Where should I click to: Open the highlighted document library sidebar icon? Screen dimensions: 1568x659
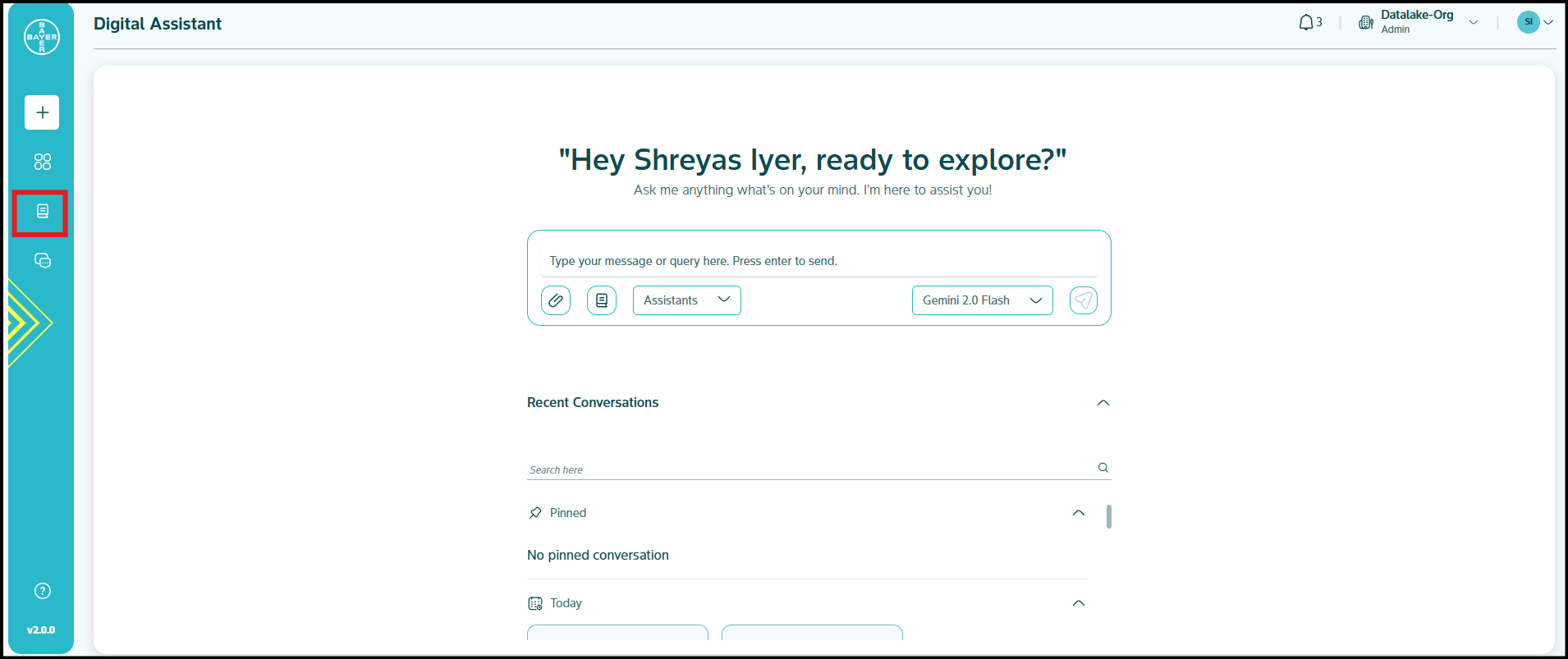coord(43,212)
